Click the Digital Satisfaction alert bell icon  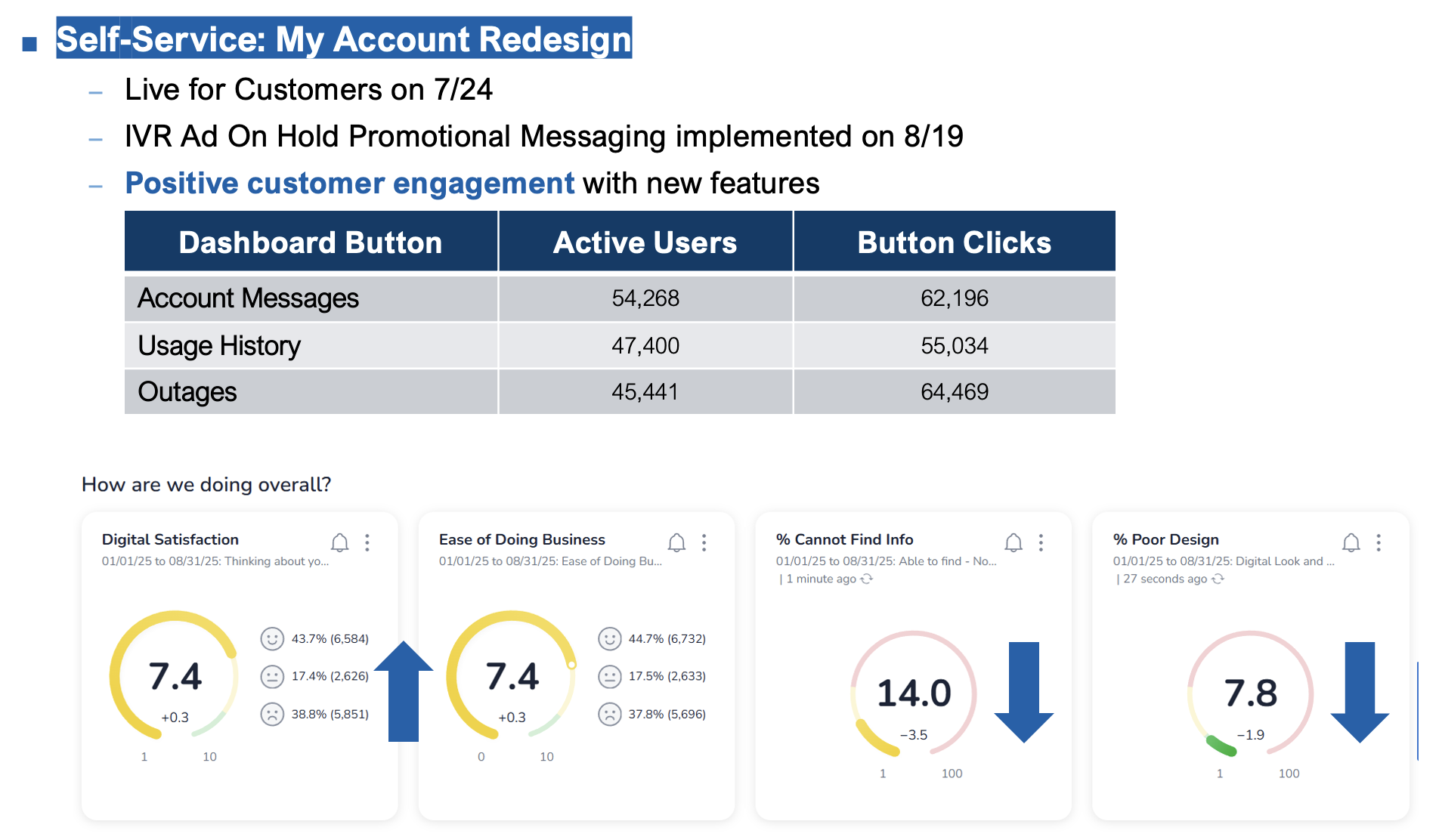(x=339, y=542)
